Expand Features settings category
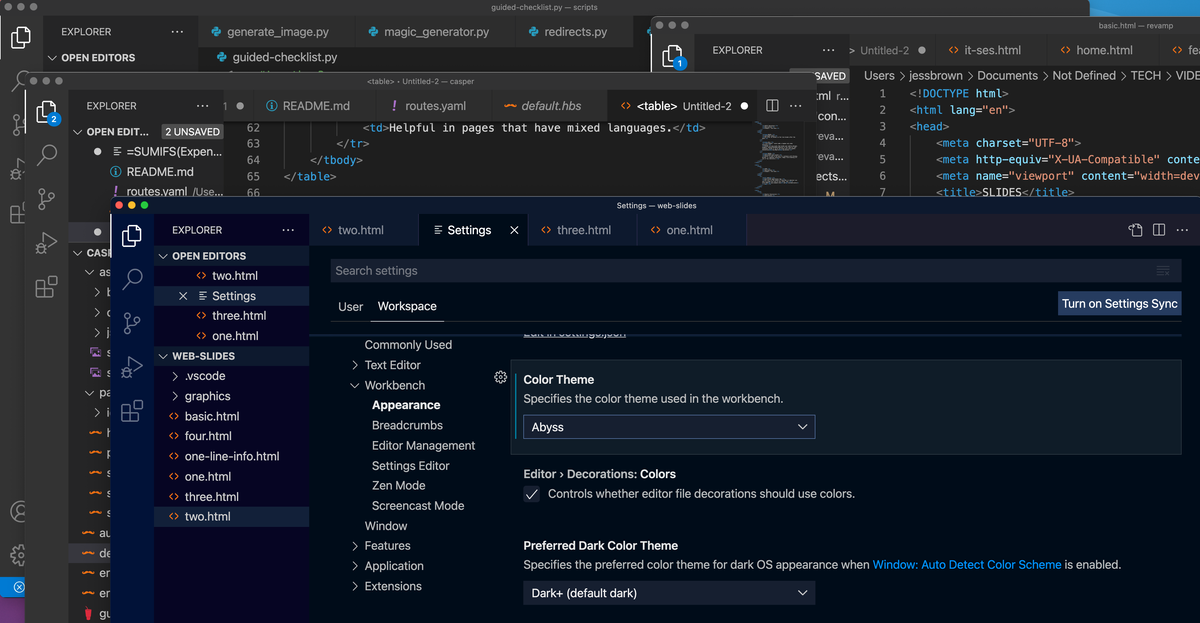The height and width of the screenshot is (623, 1200). click(355, 546)
